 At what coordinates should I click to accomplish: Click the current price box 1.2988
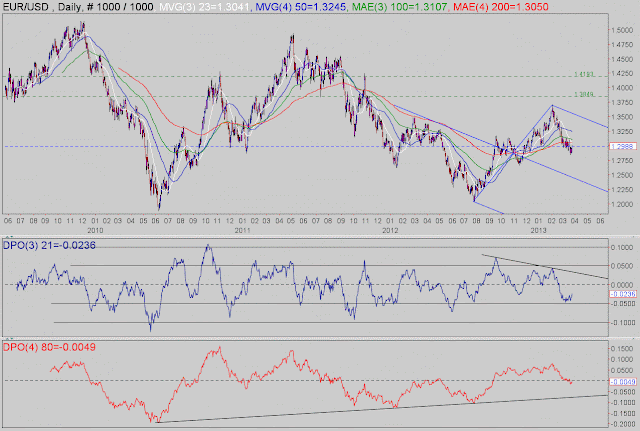(622, 146)
